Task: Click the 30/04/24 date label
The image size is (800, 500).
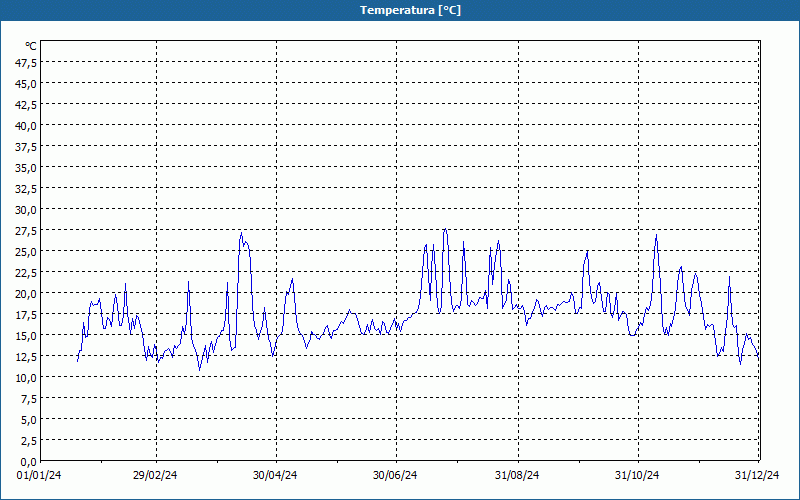Action: coord(275,476)
